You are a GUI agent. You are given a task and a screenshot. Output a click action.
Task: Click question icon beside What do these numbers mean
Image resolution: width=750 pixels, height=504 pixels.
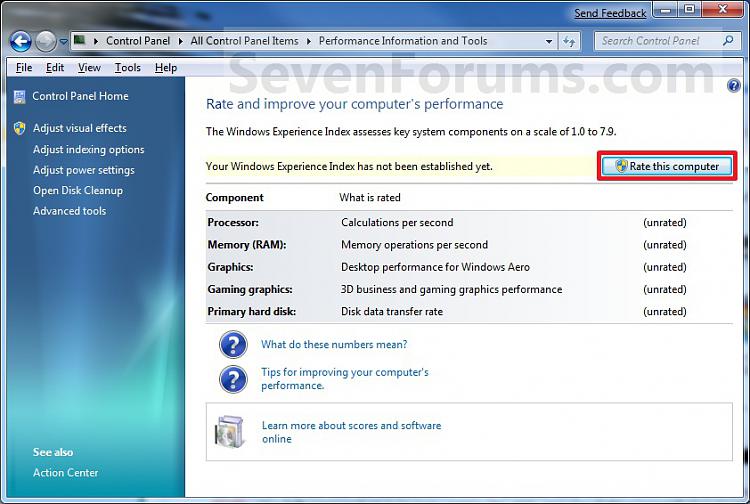(x=233, y=345)
